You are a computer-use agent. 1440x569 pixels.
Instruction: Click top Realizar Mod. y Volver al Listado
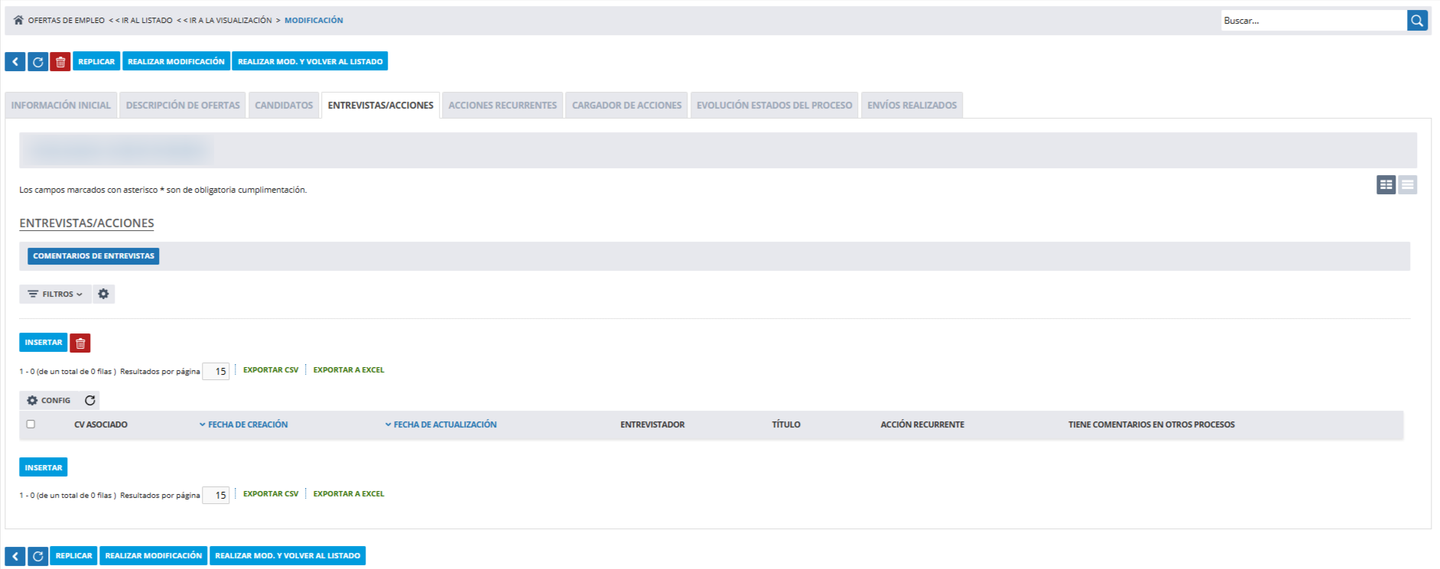(x=310, y=62)
